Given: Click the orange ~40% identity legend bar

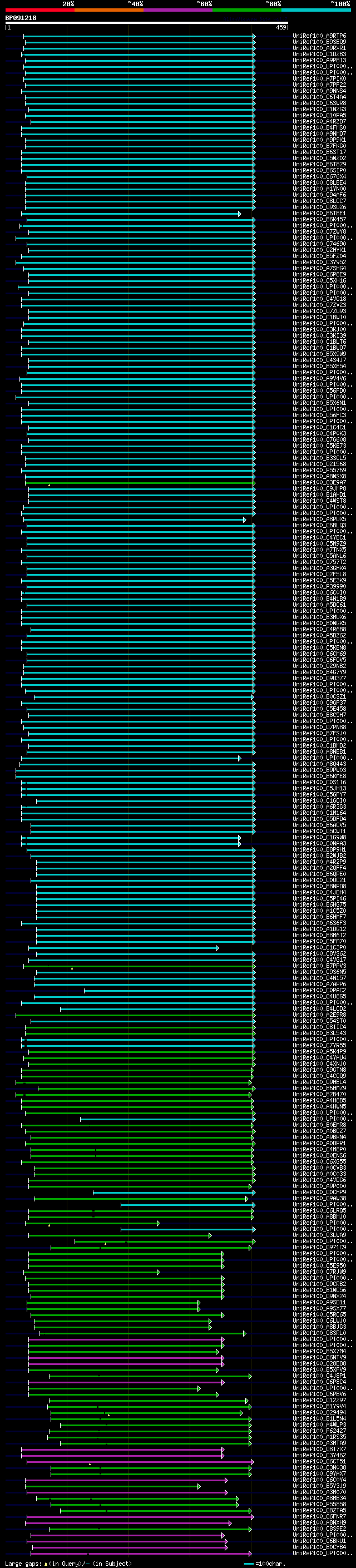Looking at the screenshot, I should pos(109,10).
